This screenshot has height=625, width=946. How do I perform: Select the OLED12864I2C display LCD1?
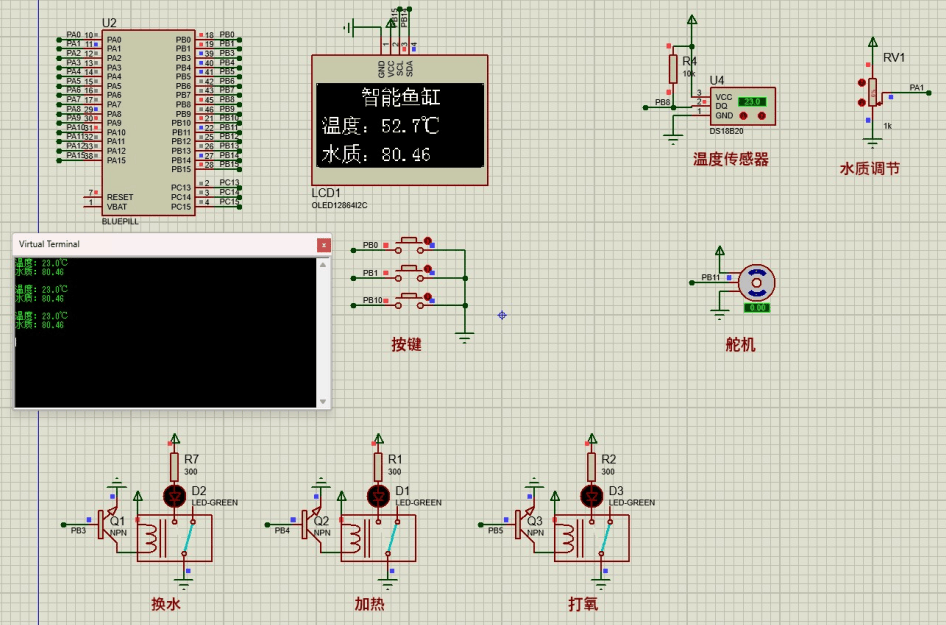coord(400,120)
